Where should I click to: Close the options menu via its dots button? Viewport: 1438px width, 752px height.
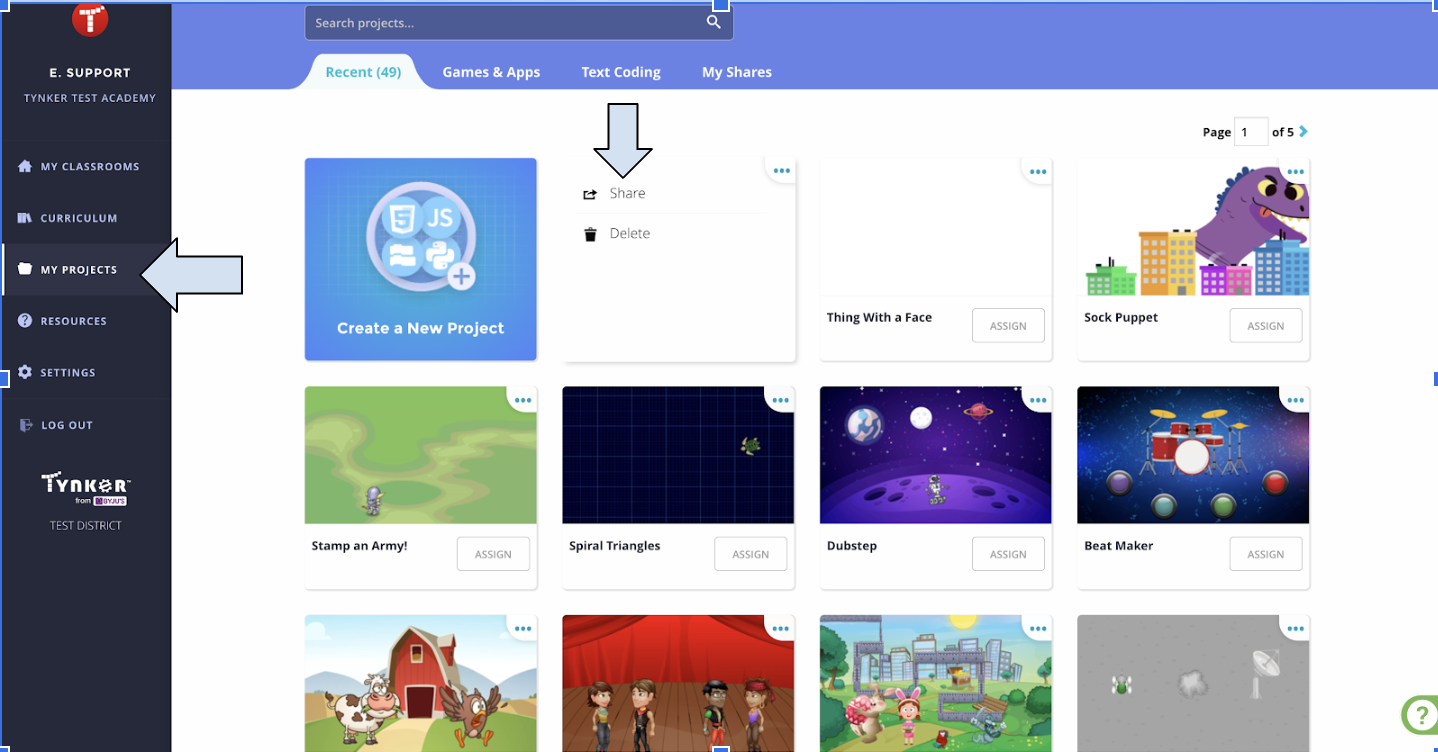(x=781, y=171)
